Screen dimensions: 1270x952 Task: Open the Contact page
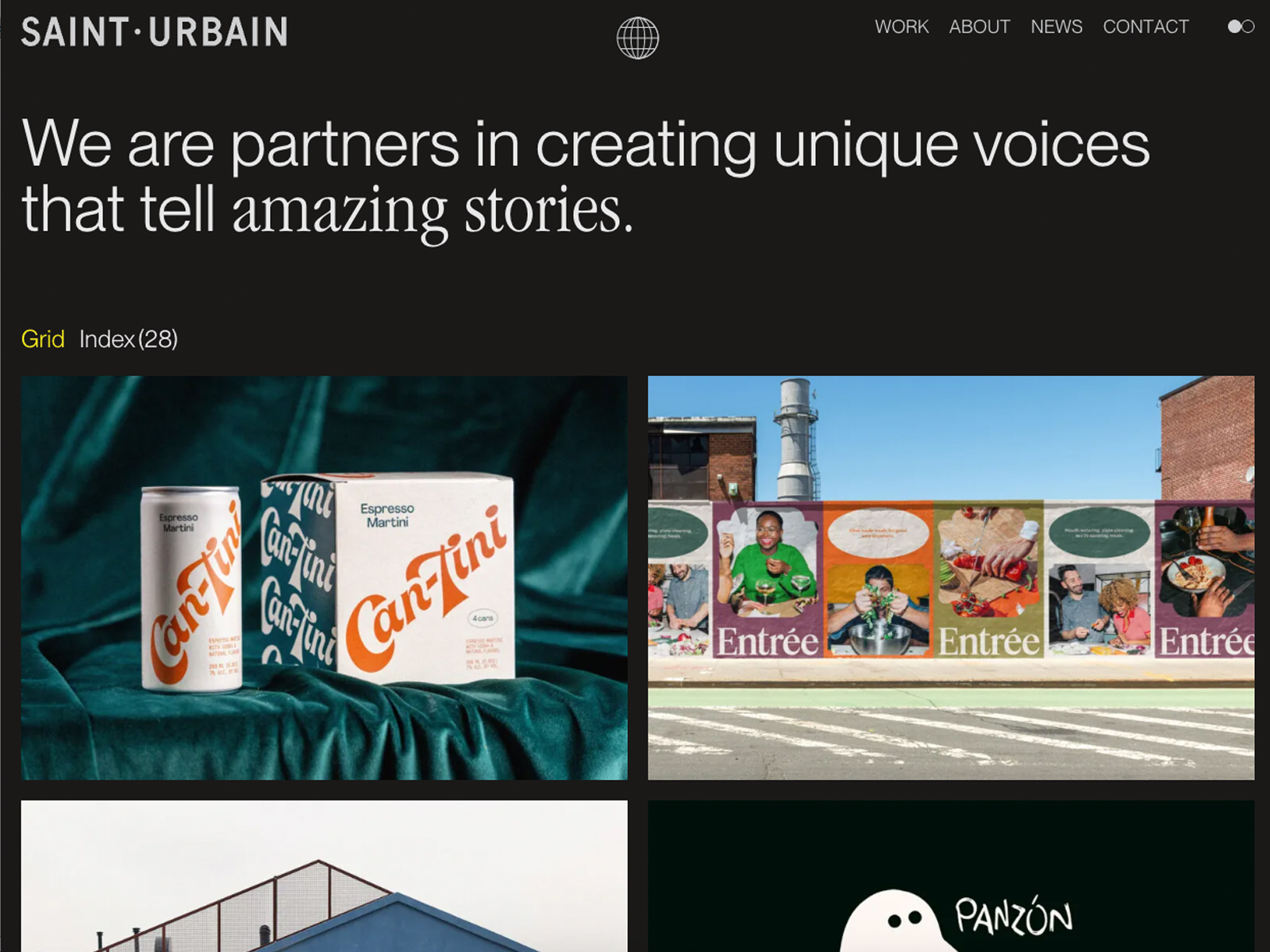pos(1145,26)
